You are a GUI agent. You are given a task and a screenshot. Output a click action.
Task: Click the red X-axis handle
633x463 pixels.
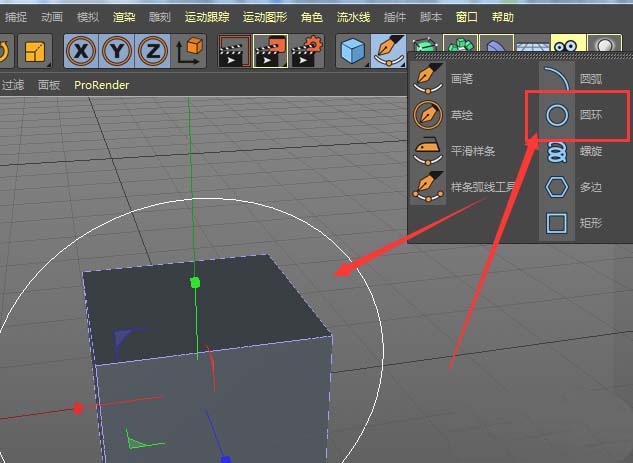[78, 408]
